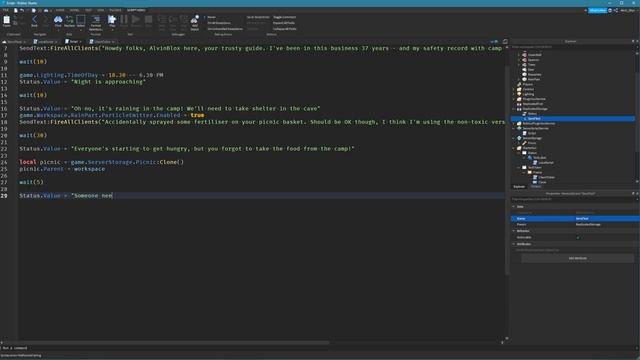Collapse the ServerScriptService tree node
The image size is (640, 360).
coord(514,129)
